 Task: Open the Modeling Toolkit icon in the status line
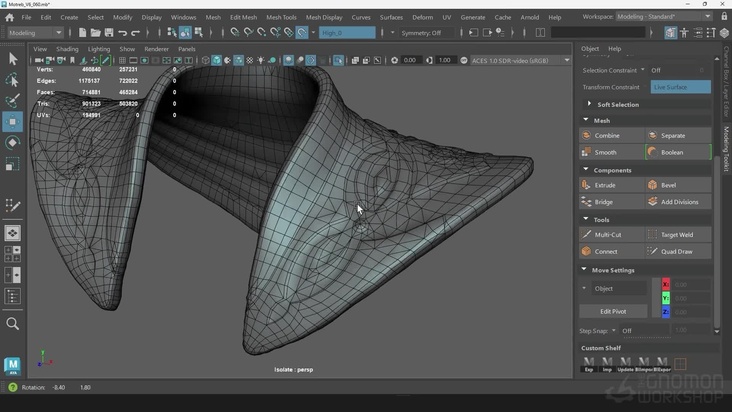pyautogui.click(x=670, y=33)
